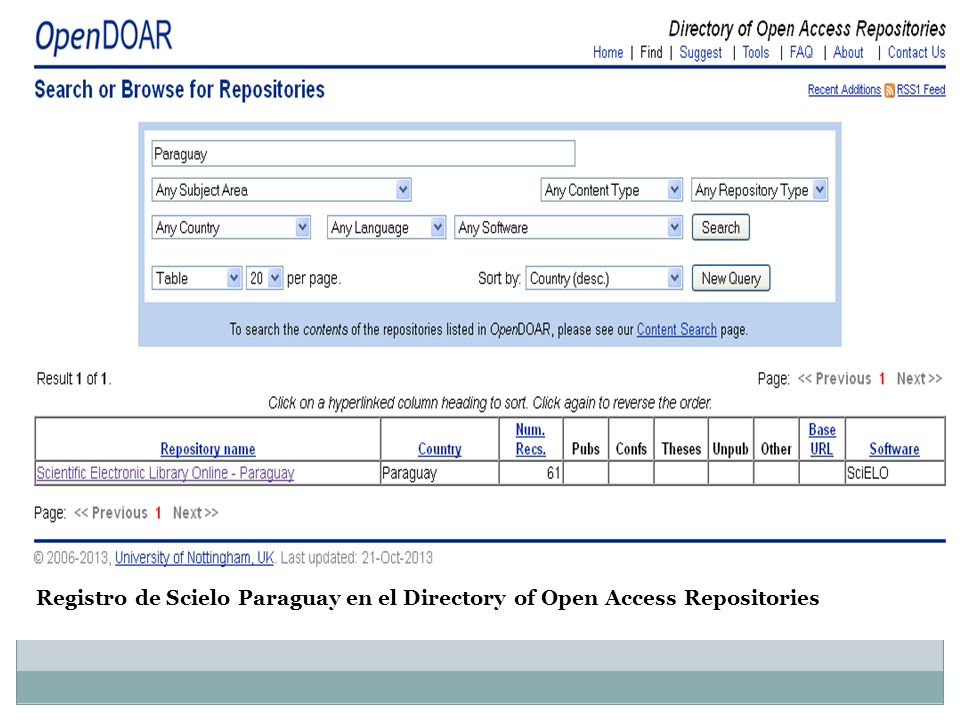Click the Theses column header

[x=681, y=449]
